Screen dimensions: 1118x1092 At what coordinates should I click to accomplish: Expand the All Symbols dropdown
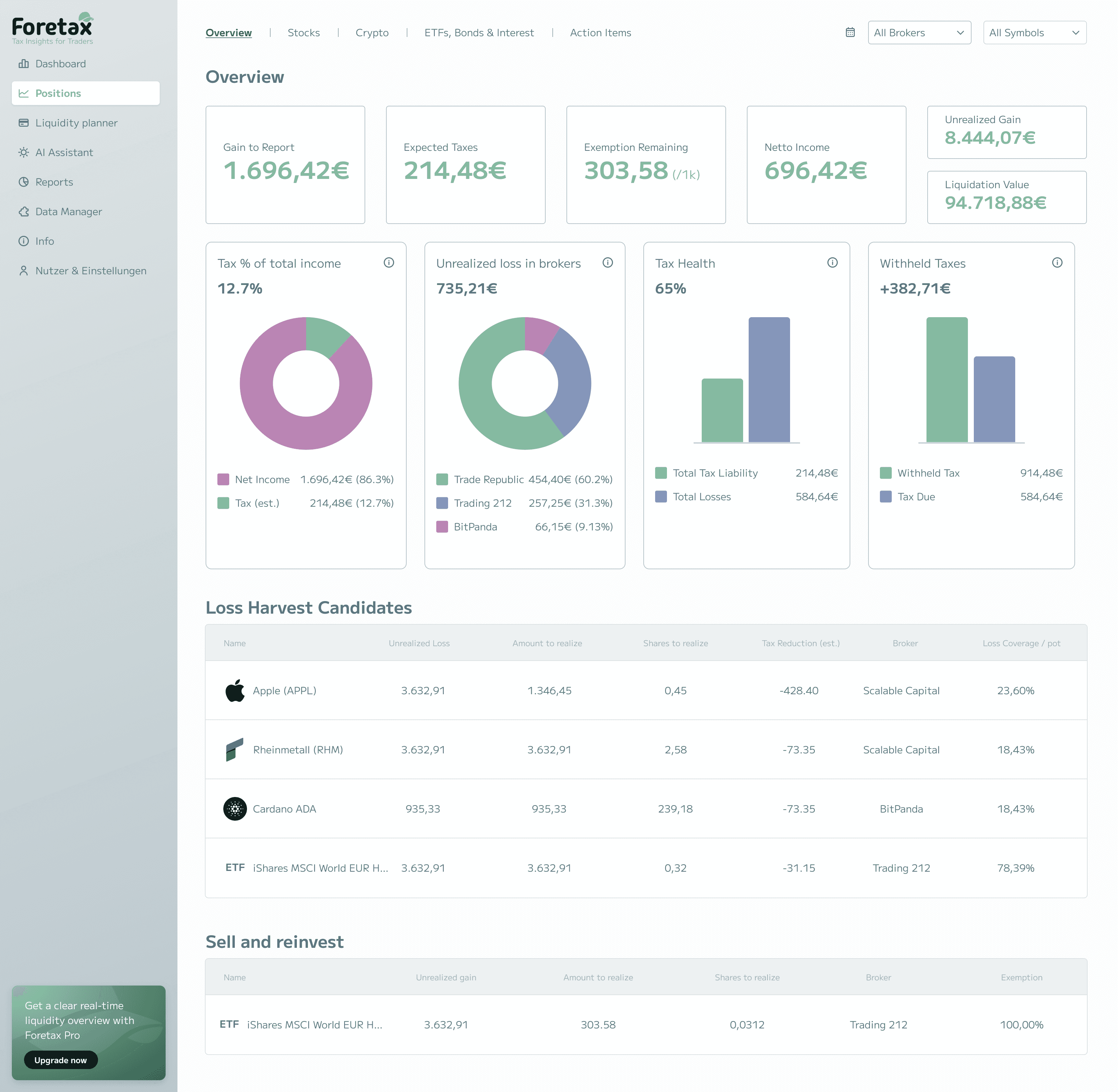click(1034, 33)
